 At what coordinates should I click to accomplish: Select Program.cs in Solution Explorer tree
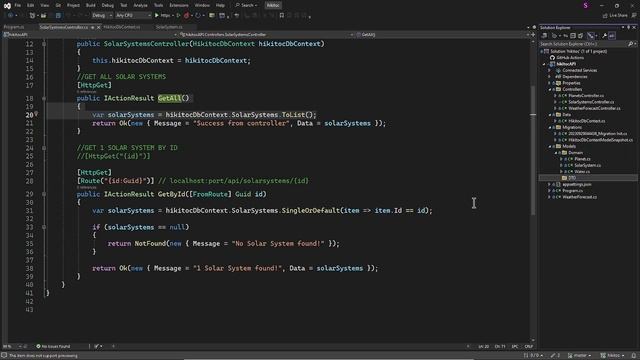click(x=572, y=191)
